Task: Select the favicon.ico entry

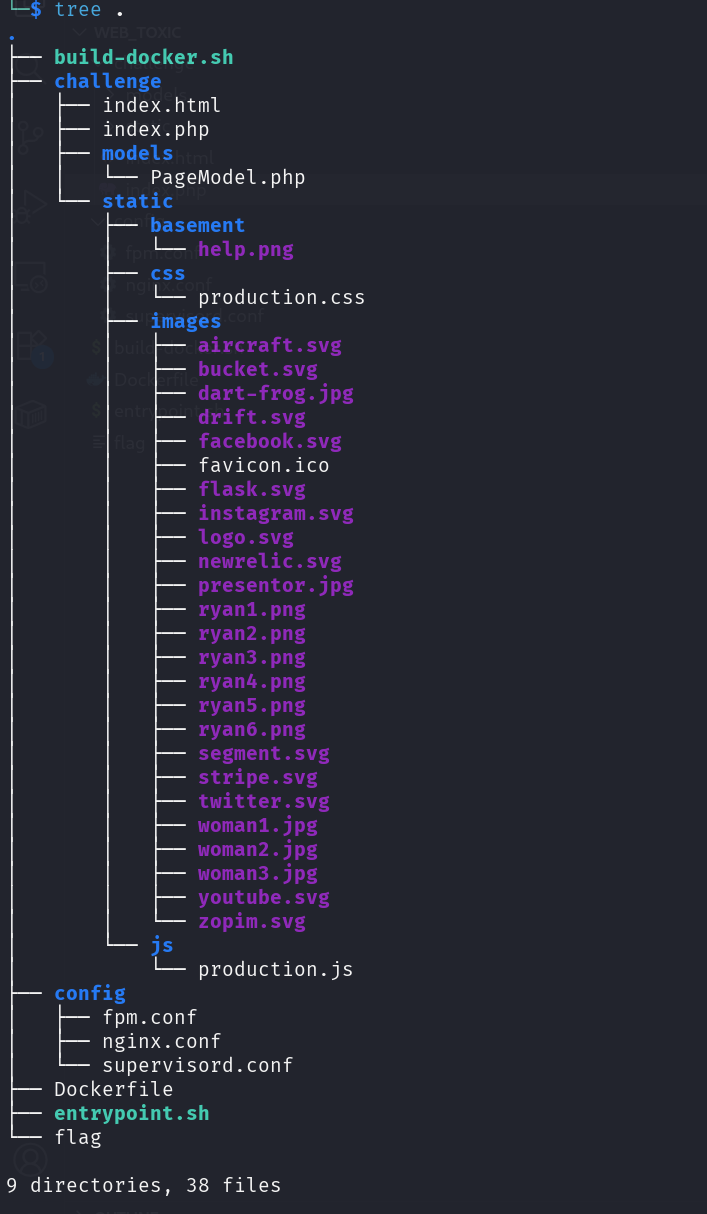Action: pos(263,465)
